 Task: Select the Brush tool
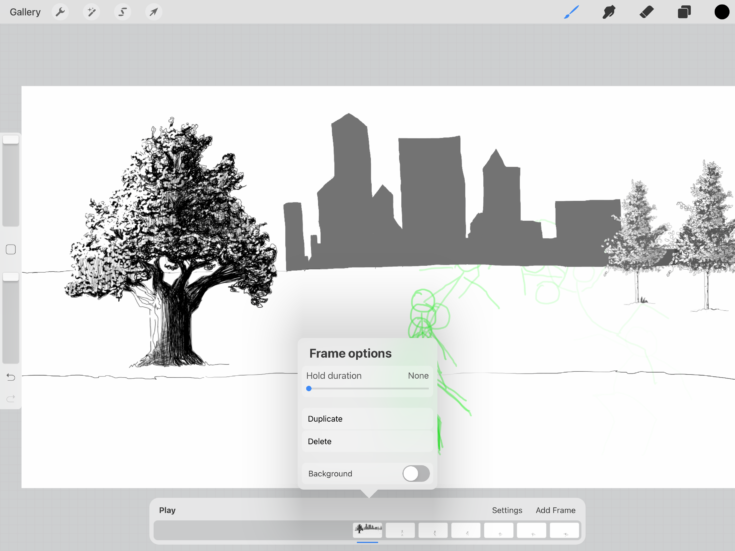(572, 12)
